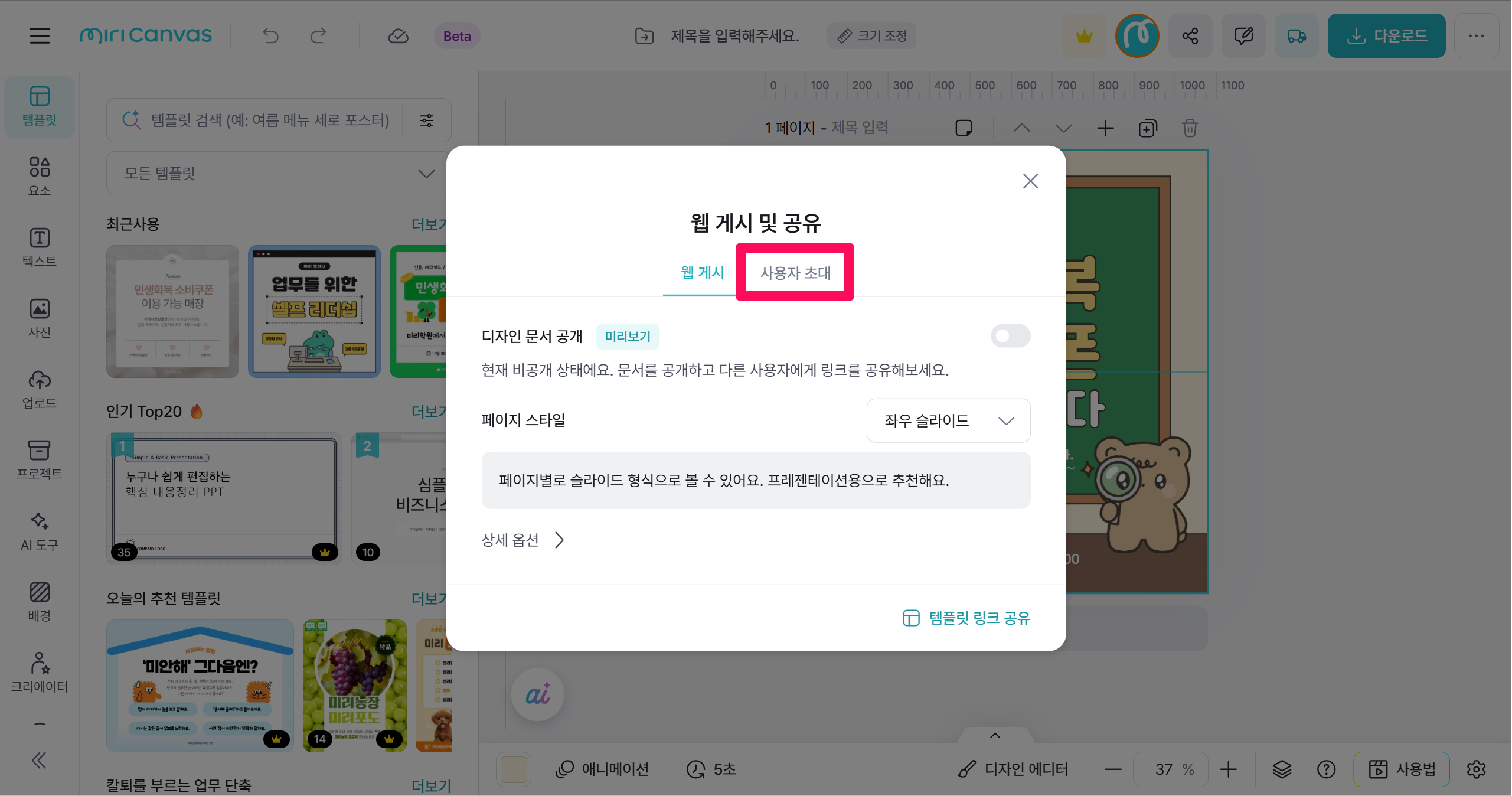Open the 사용법 guide button

pyautogui.click(x=1401, y=769)
